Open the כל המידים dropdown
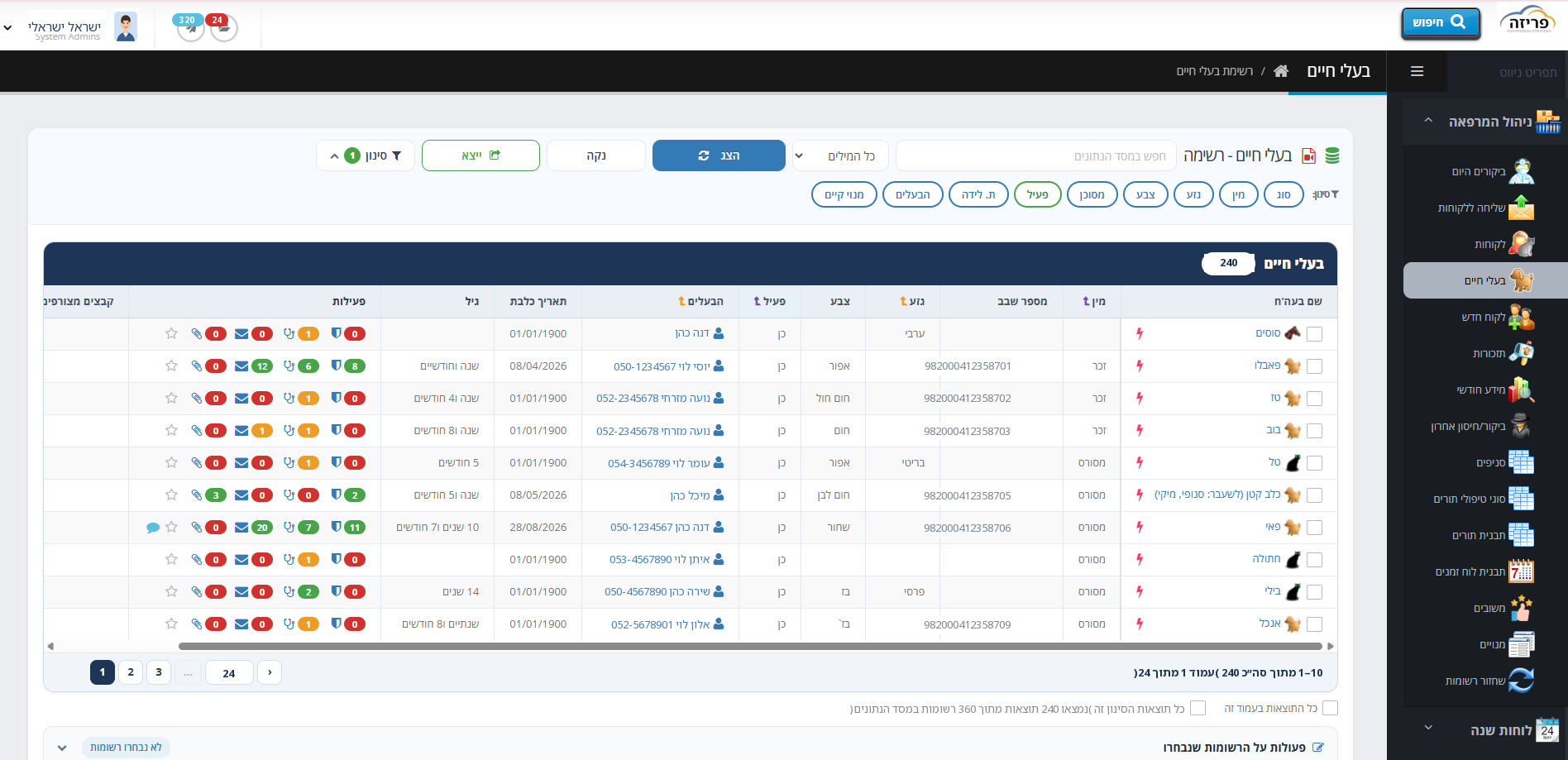The height and width of the screenshot is (760, 1568). tap(840, 155)
